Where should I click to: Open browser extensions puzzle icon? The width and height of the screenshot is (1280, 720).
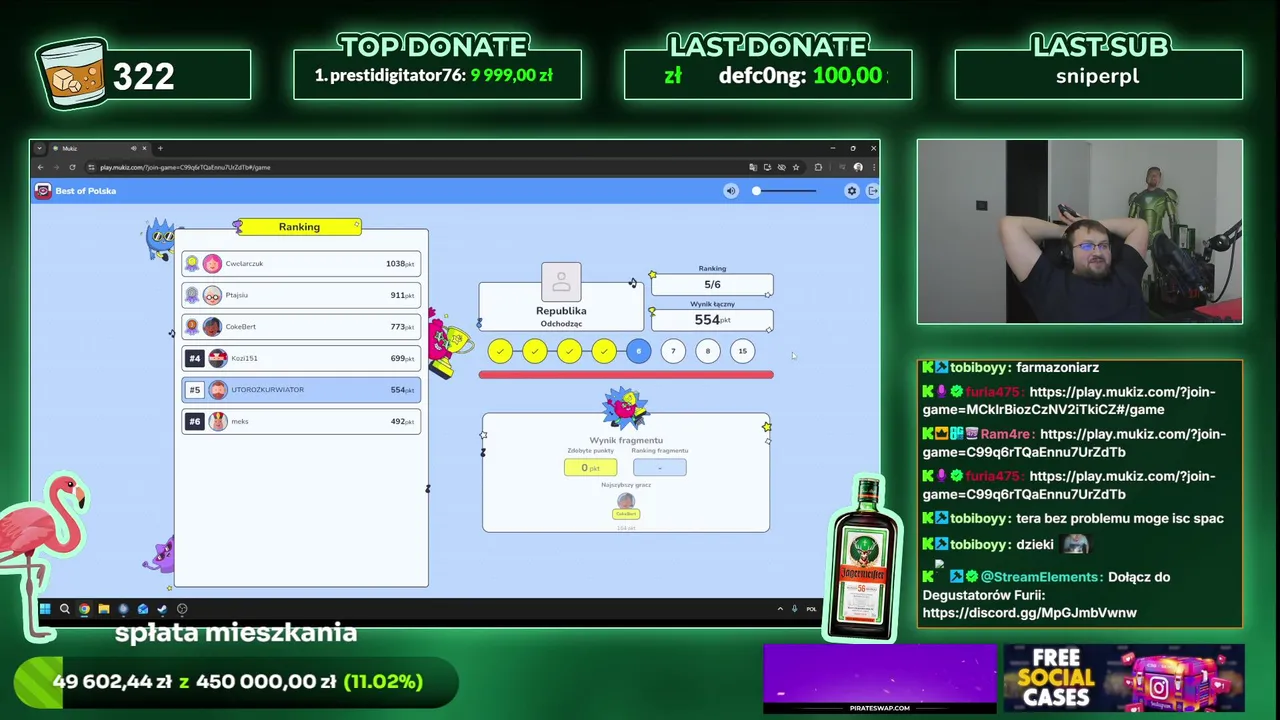[818, 167]
